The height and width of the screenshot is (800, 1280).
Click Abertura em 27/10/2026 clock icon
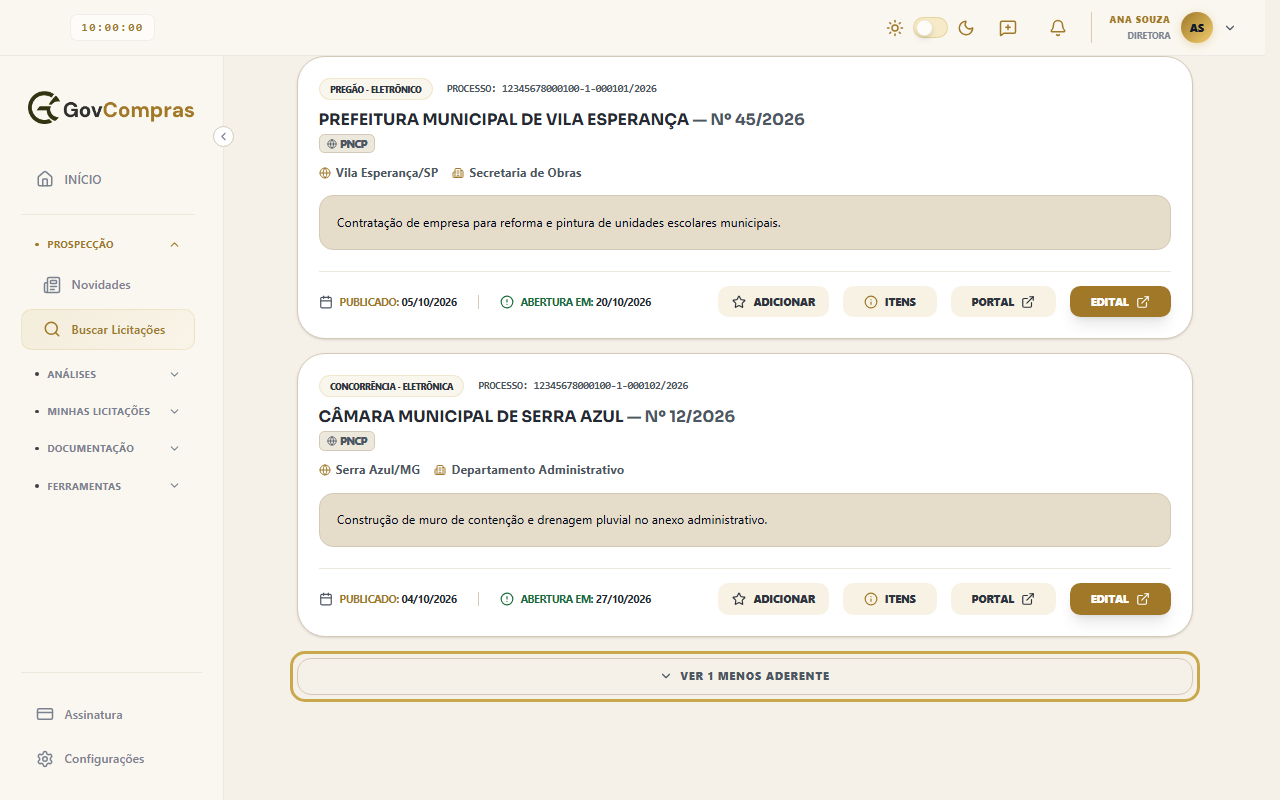click(506, 599)
